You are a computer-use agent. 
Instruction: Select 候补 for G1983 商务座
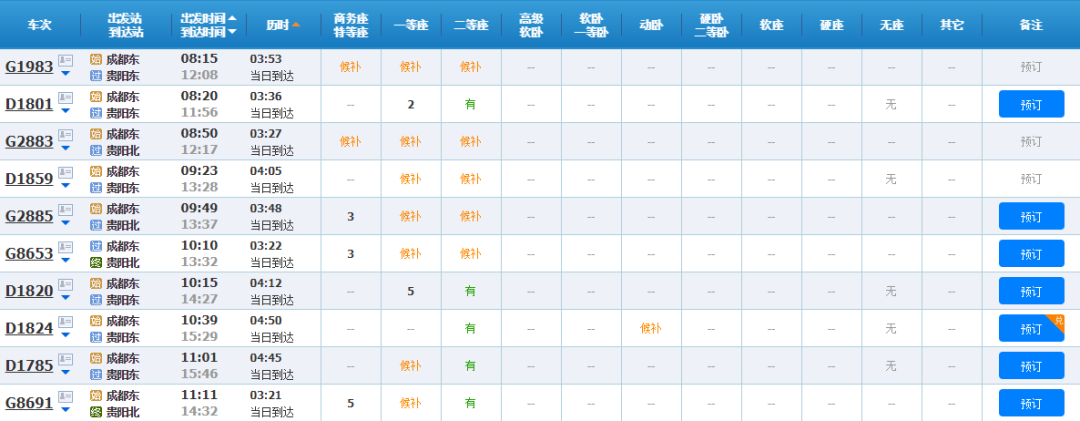tap(351, 67)
